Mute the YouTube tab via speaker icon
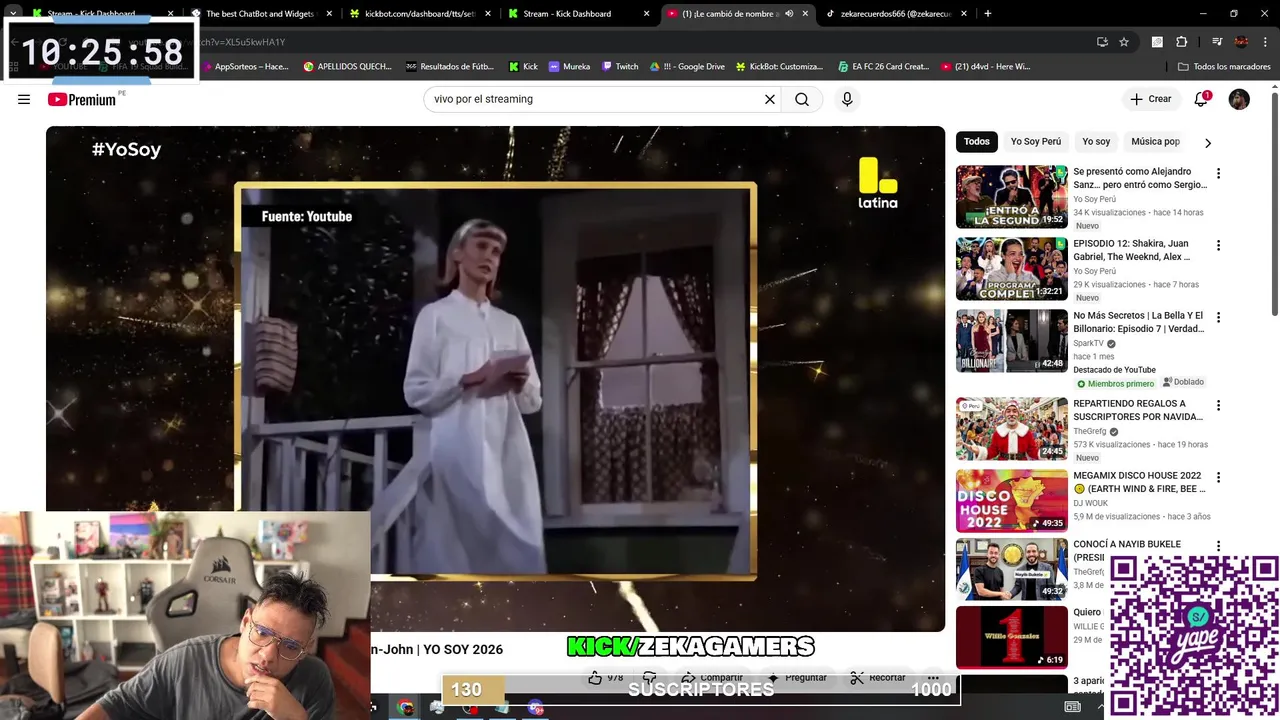The image size is (1280, 720). [789, 14]
